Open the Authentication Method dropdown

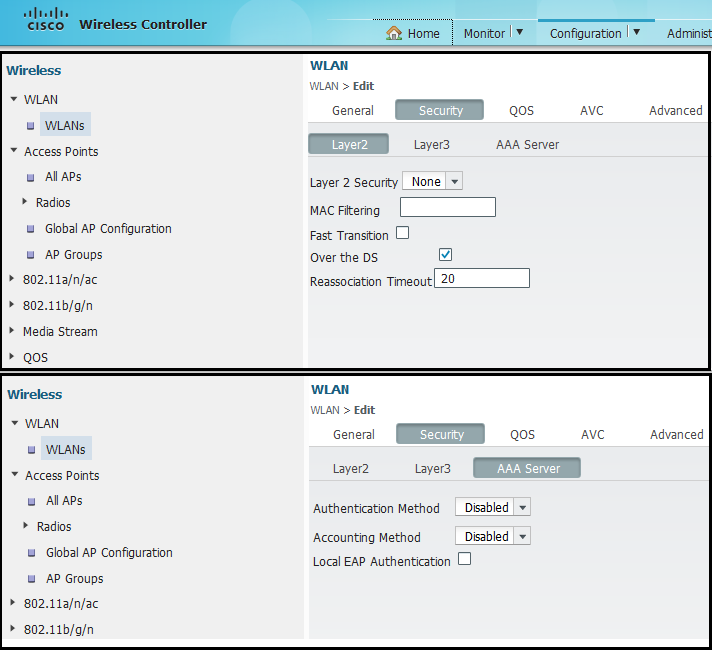pos(492,507)
